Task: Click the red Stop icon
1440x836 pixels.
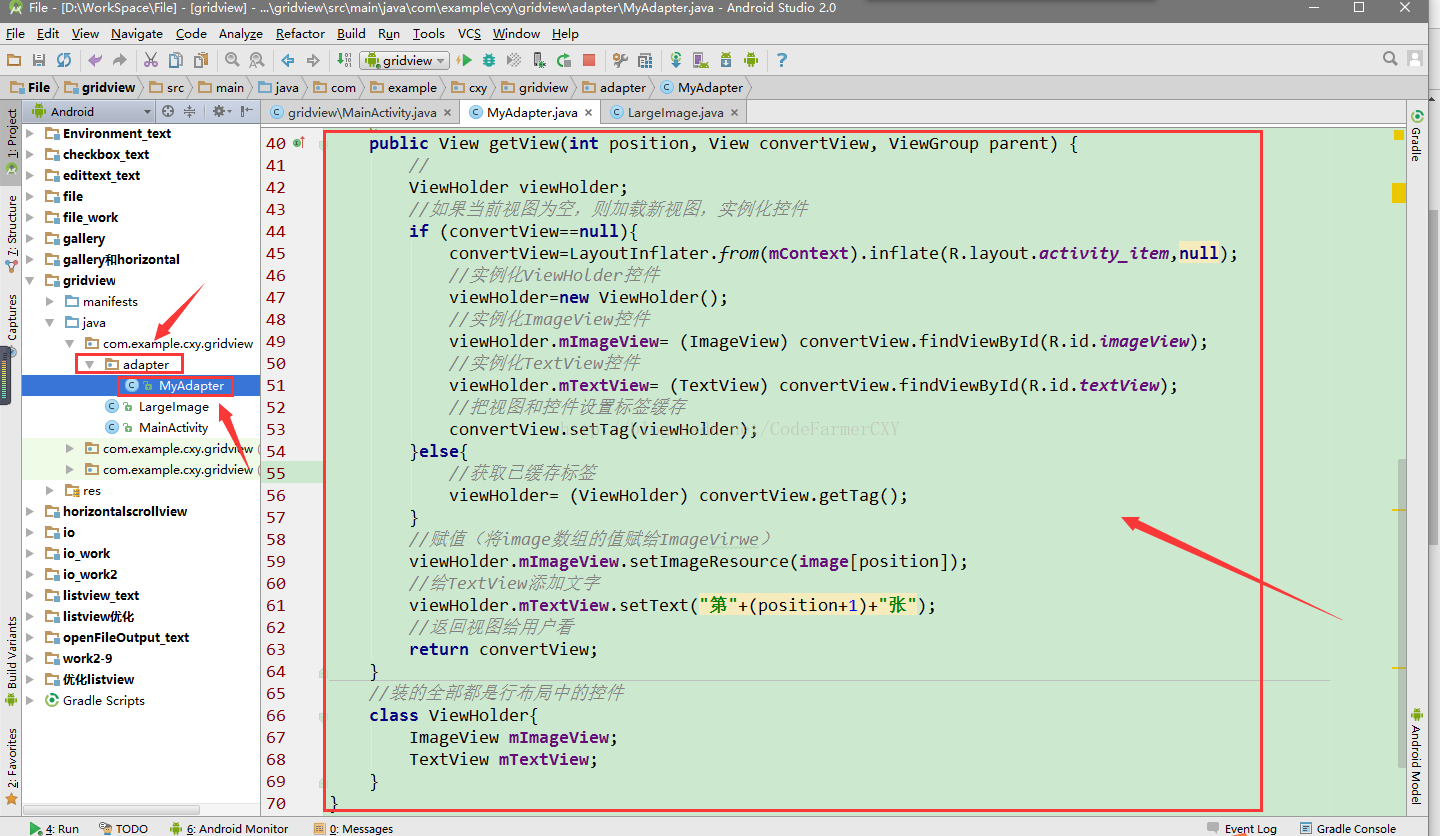Action: coord(589,60)
